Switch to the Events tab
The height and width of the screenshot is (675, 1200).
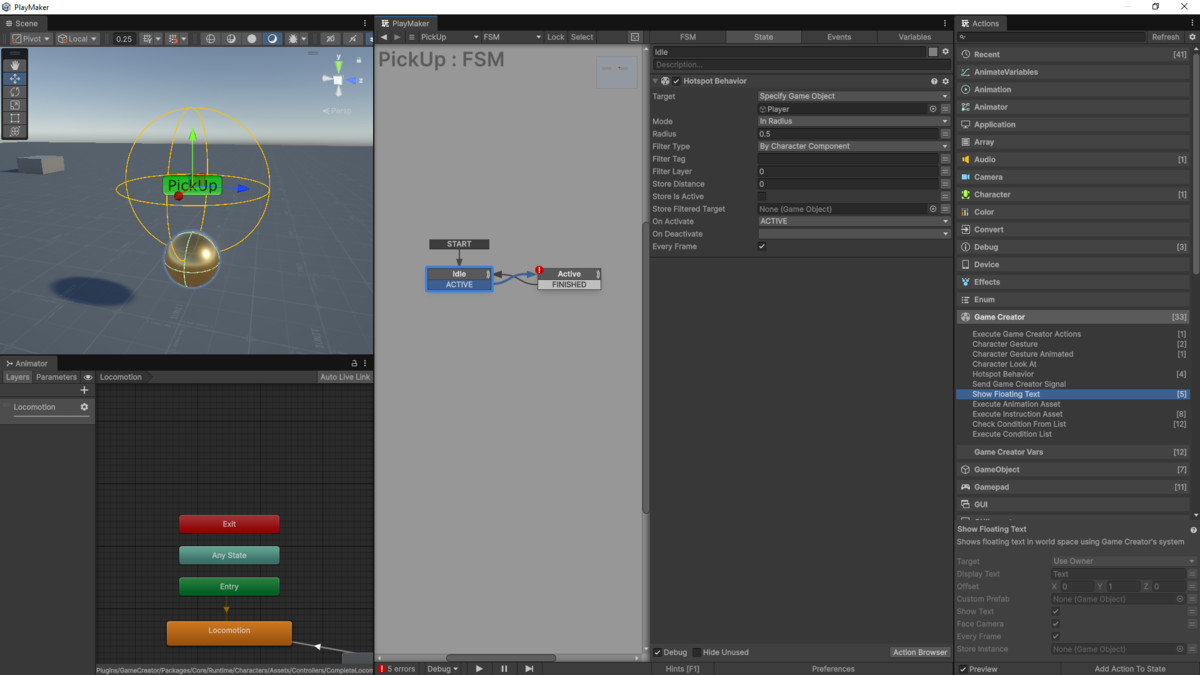coord(839,37)
